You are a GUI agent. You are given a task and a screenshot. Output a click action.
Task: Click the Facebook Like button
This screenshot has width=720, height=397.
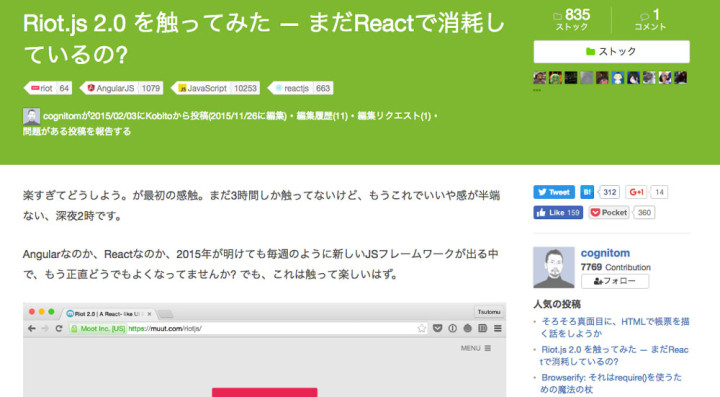[558, 212]
